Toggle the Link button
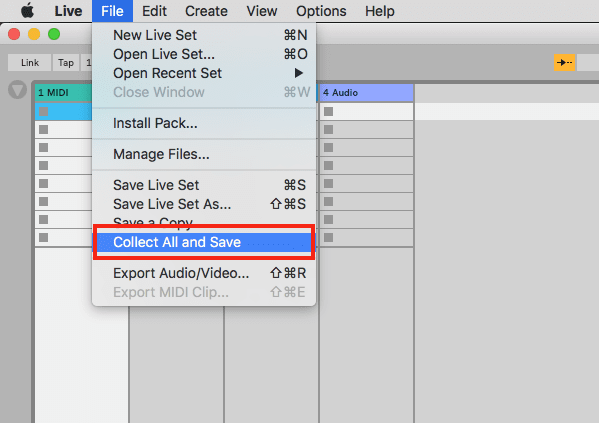Viewport: 599px width, 423px height. pyautogui.click(x=29, y=63)
